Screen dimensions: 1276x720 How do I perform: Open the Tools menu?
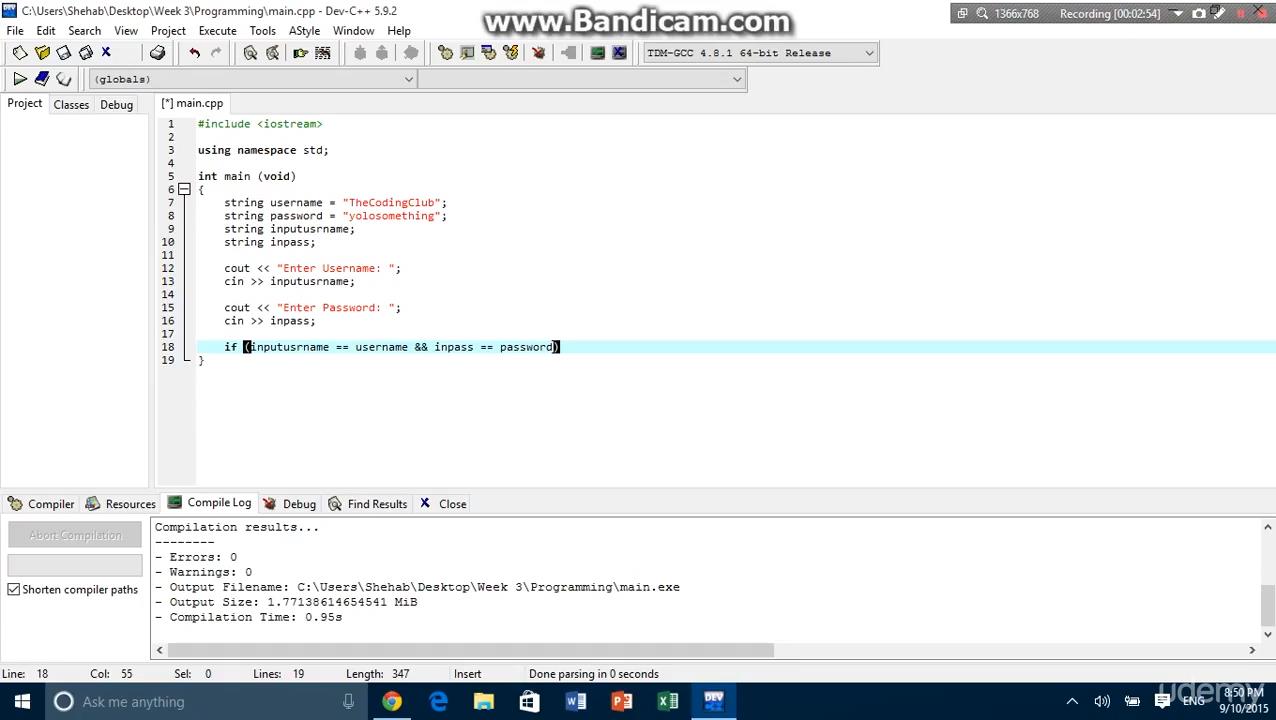pos(263,31)
